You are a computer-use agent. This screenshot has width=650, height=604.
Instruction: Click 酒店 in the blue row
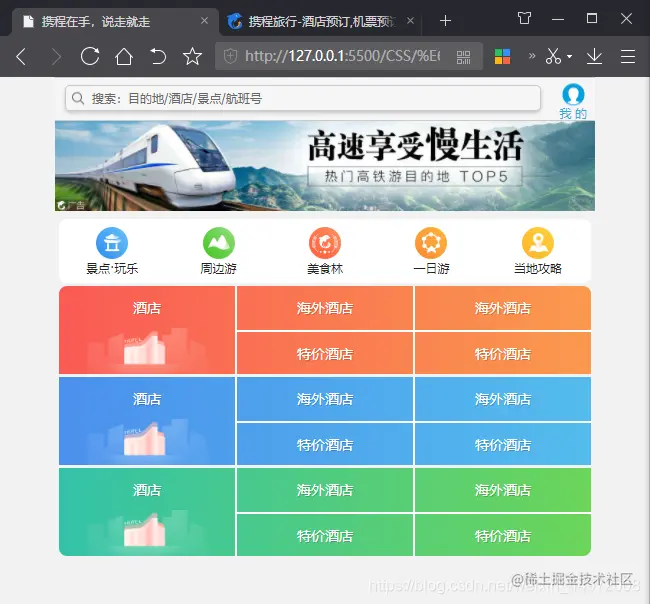point(147,400)
